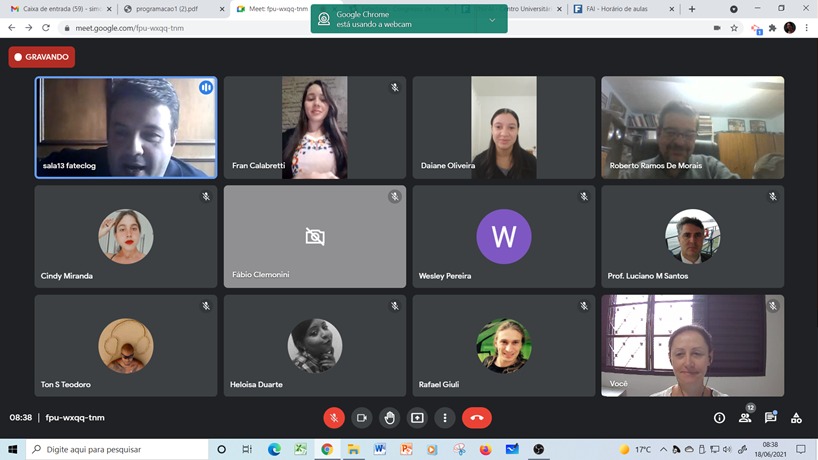Viewport: 818px width, 460px height.
Task: Click muted mic icon on Fran Calabretti tile
Action: pyautogui.click(x=395, y=88)
